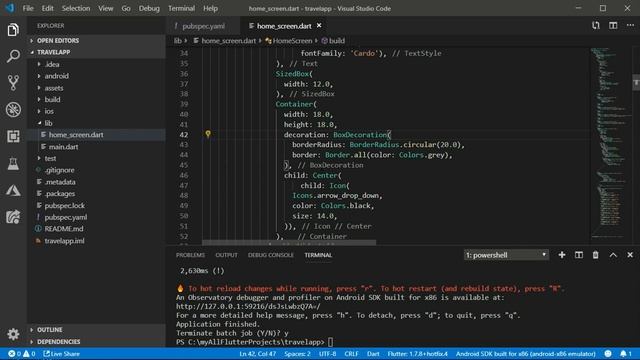Viewport: 640px width, 360px height.
Task: Open the Extensions view in activity bar
Action: [x=13, y=136]
